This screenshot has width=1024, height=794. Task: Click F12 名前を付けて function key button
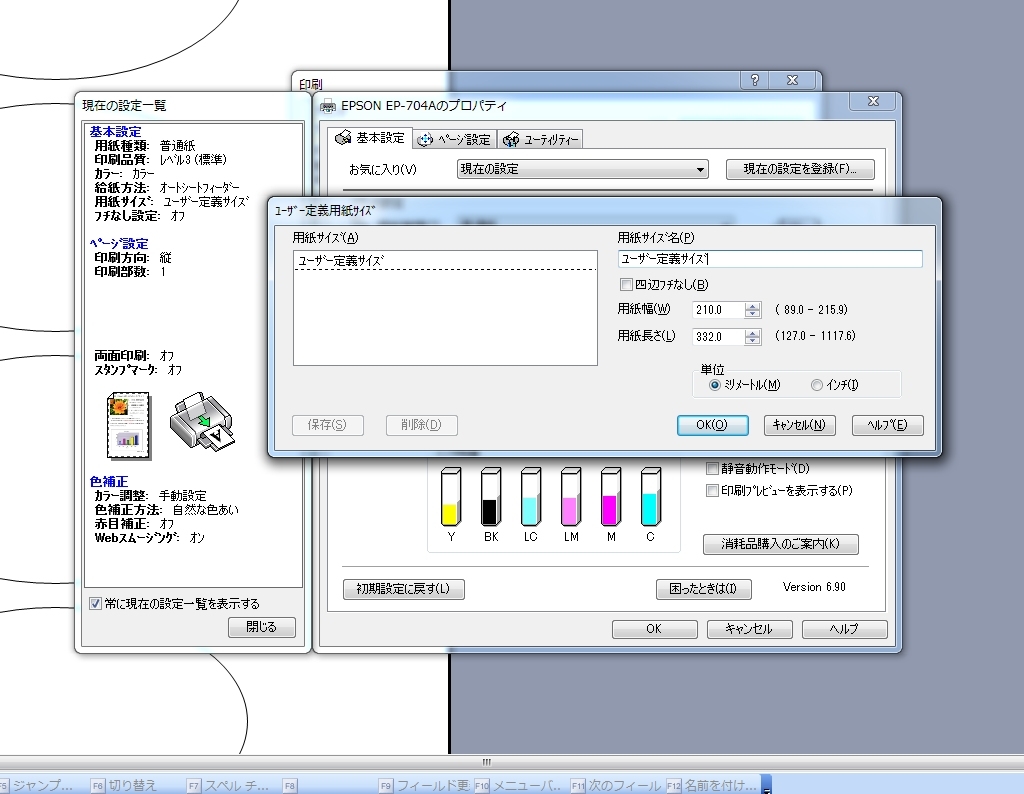(x=712, y=786)
